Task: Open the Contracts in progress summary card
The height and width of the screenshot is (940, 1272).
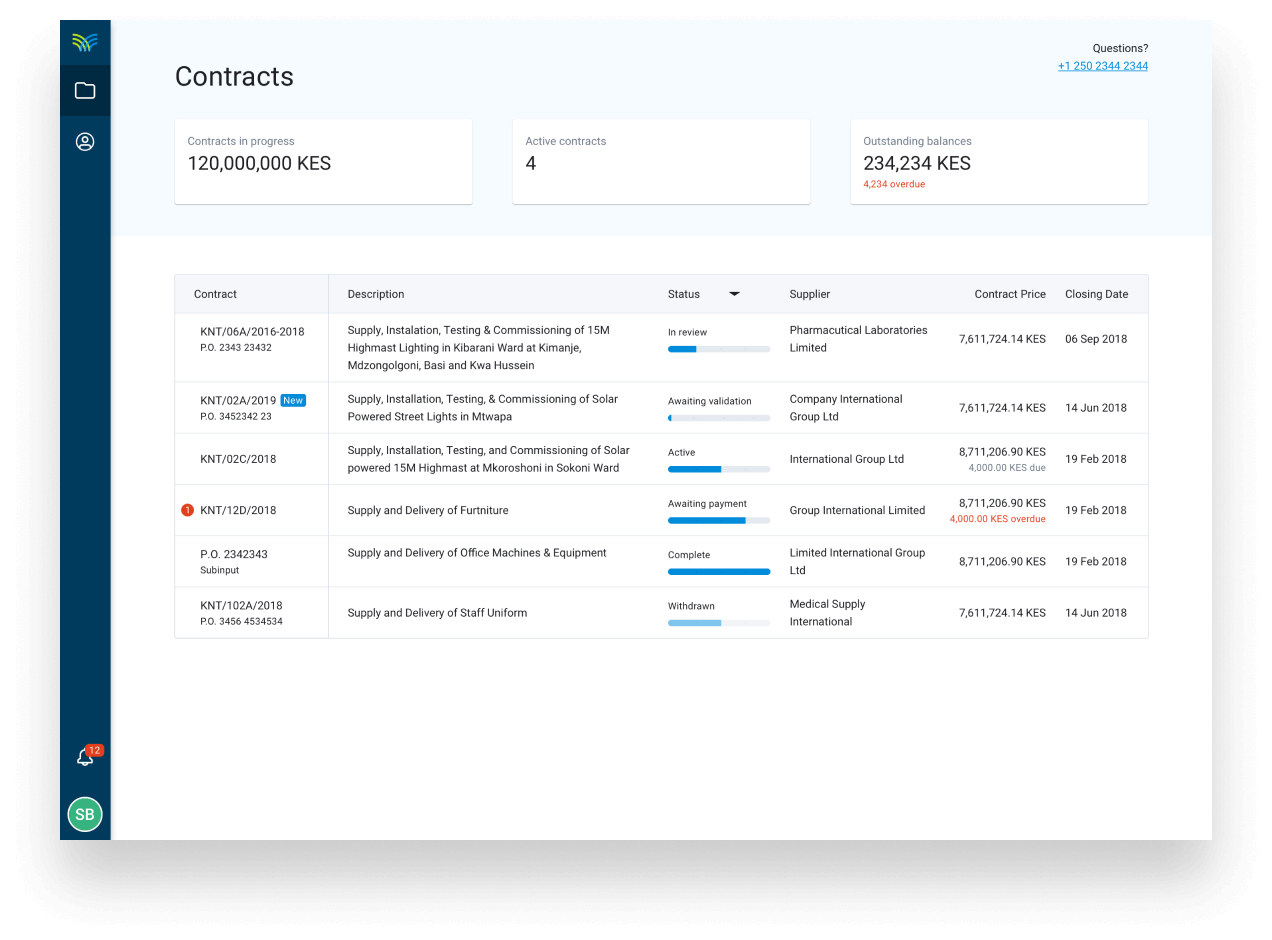Action: (323, 162)
